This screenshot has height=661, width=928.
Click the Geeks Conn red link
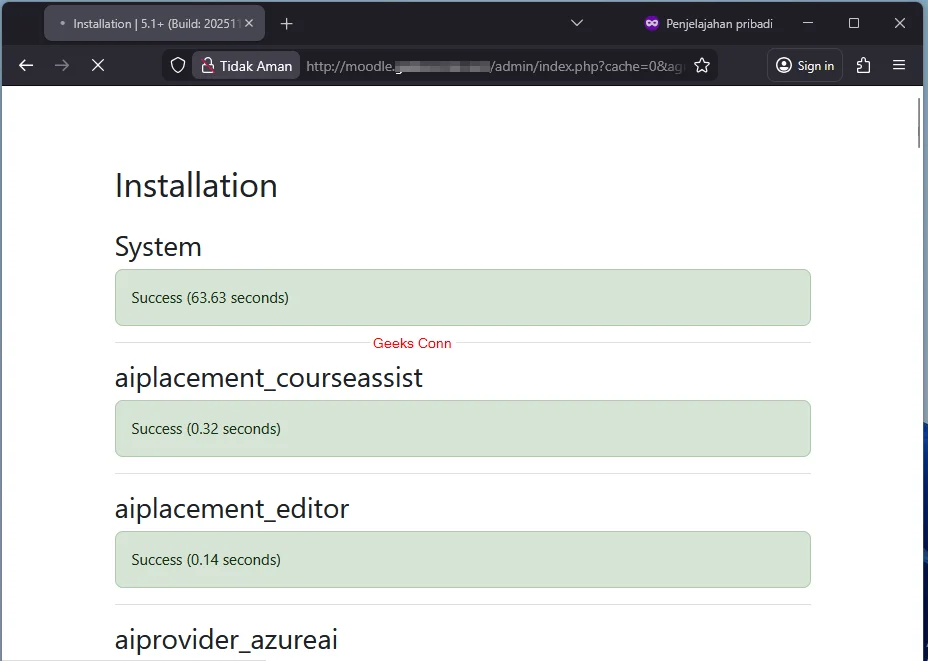(x=412, y=343)
